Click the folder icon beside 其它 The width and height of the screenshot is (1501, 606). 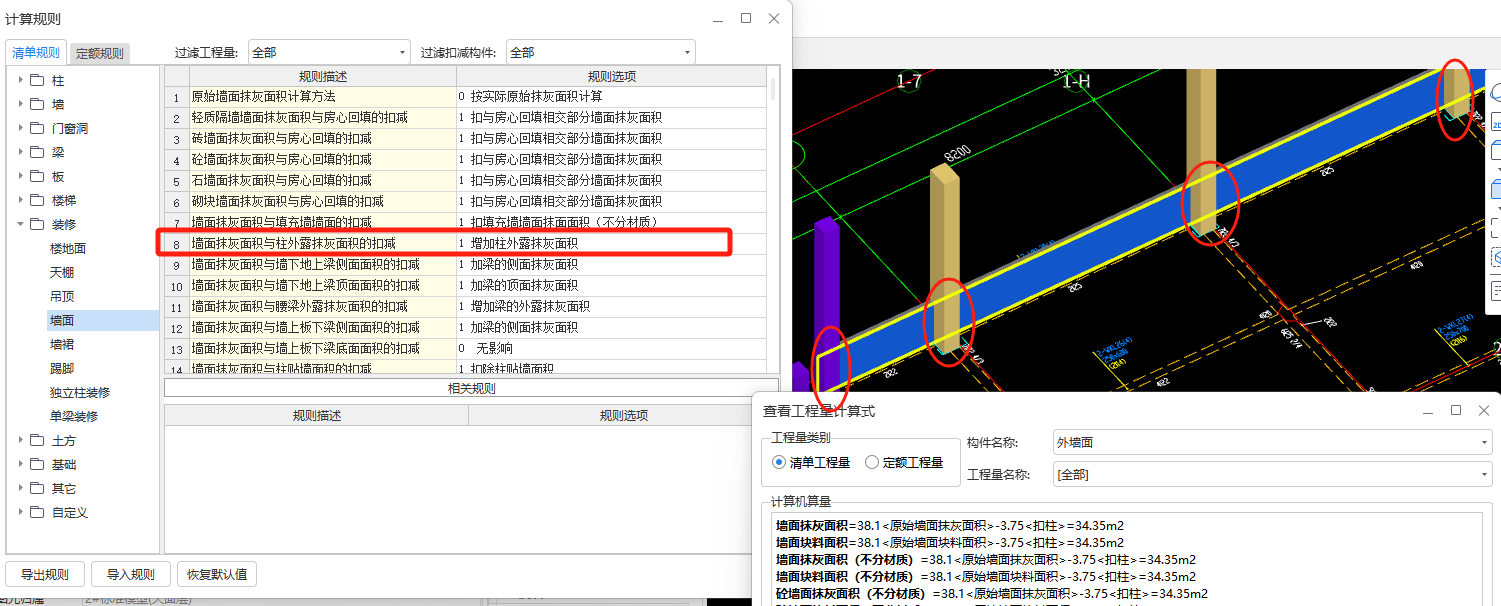(x=37, y=488)
